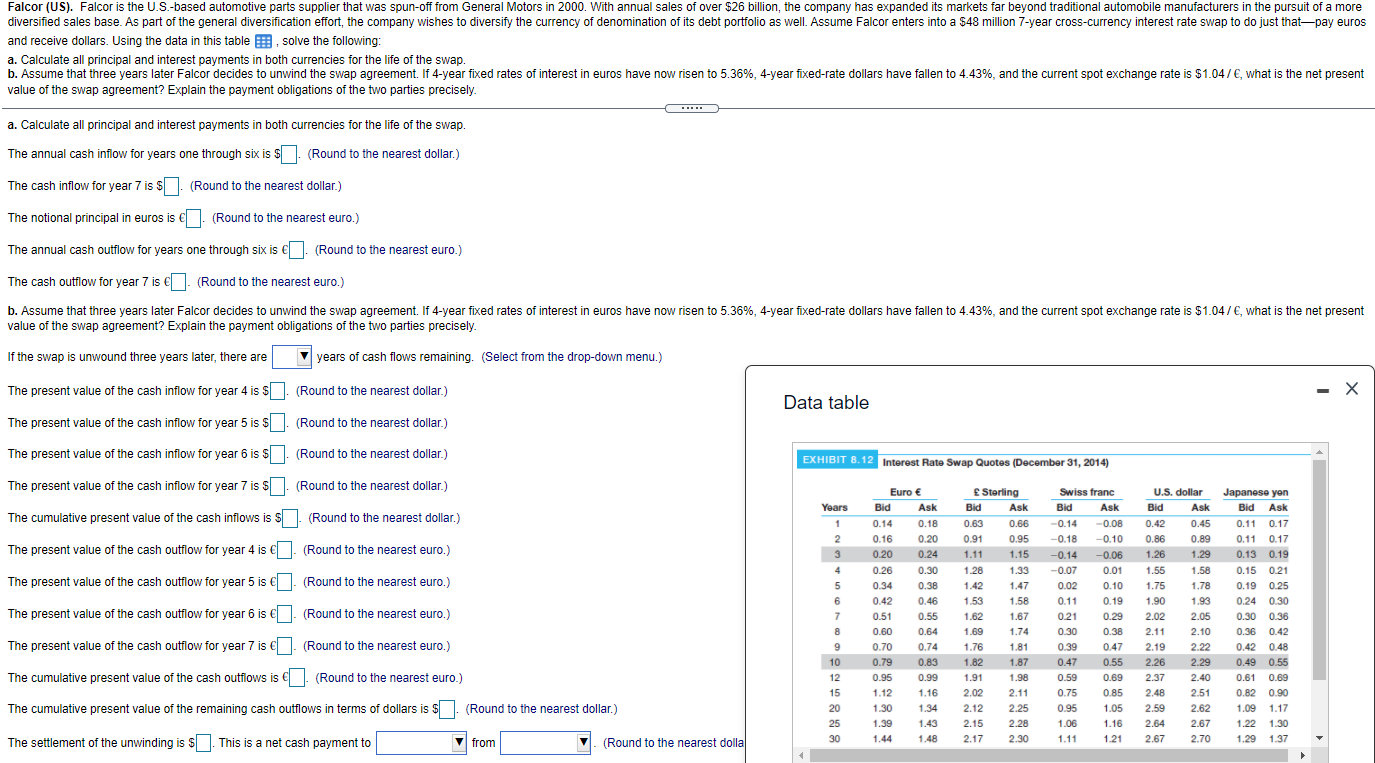Click the U.S. dollar 7-year bid 2.02

1155,617
